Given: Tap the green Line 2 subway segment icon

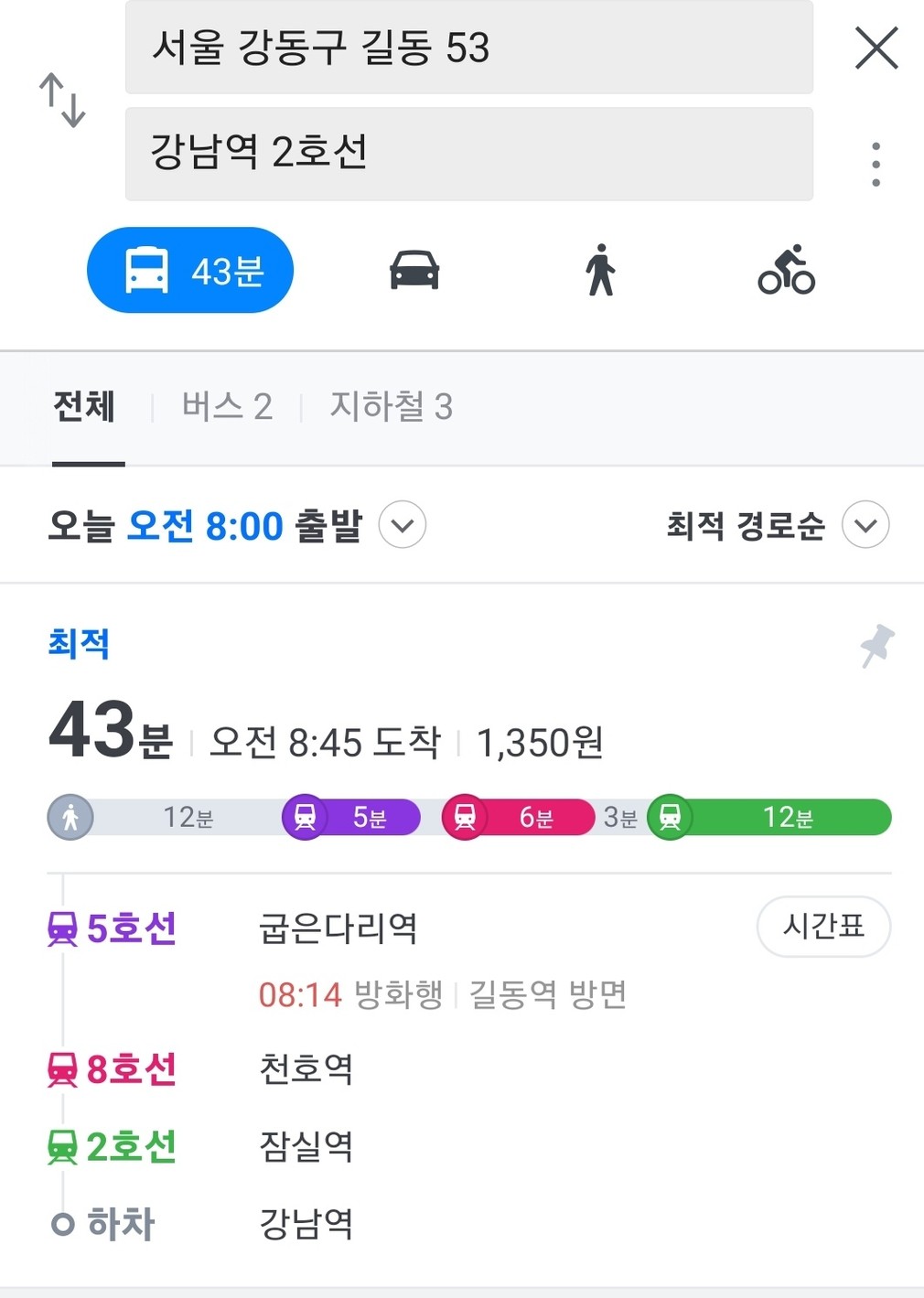Looking at the screenshot, I should pos(670,817).
